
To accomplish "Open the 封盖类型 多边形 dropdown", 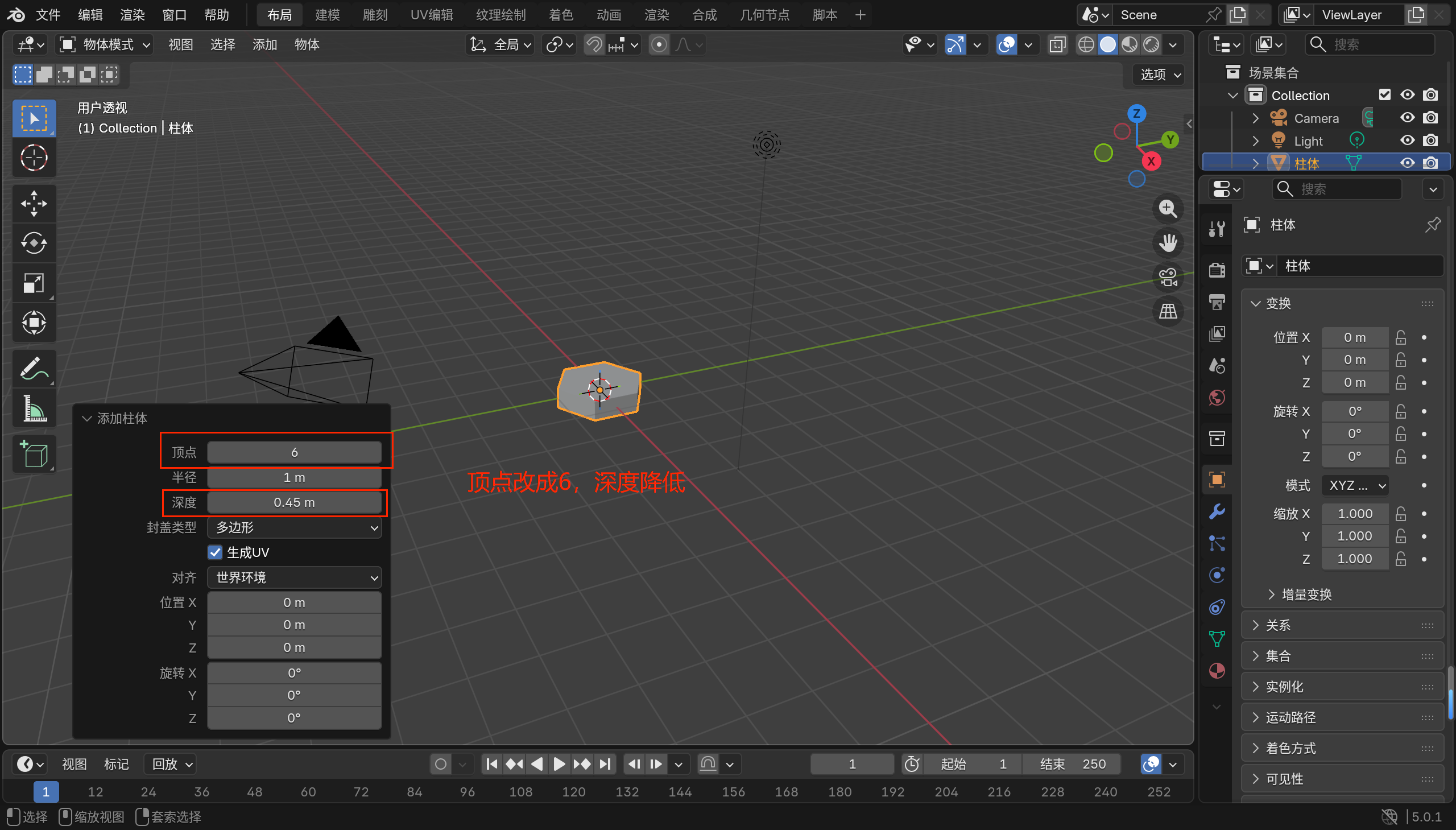I will coord(294,527).
